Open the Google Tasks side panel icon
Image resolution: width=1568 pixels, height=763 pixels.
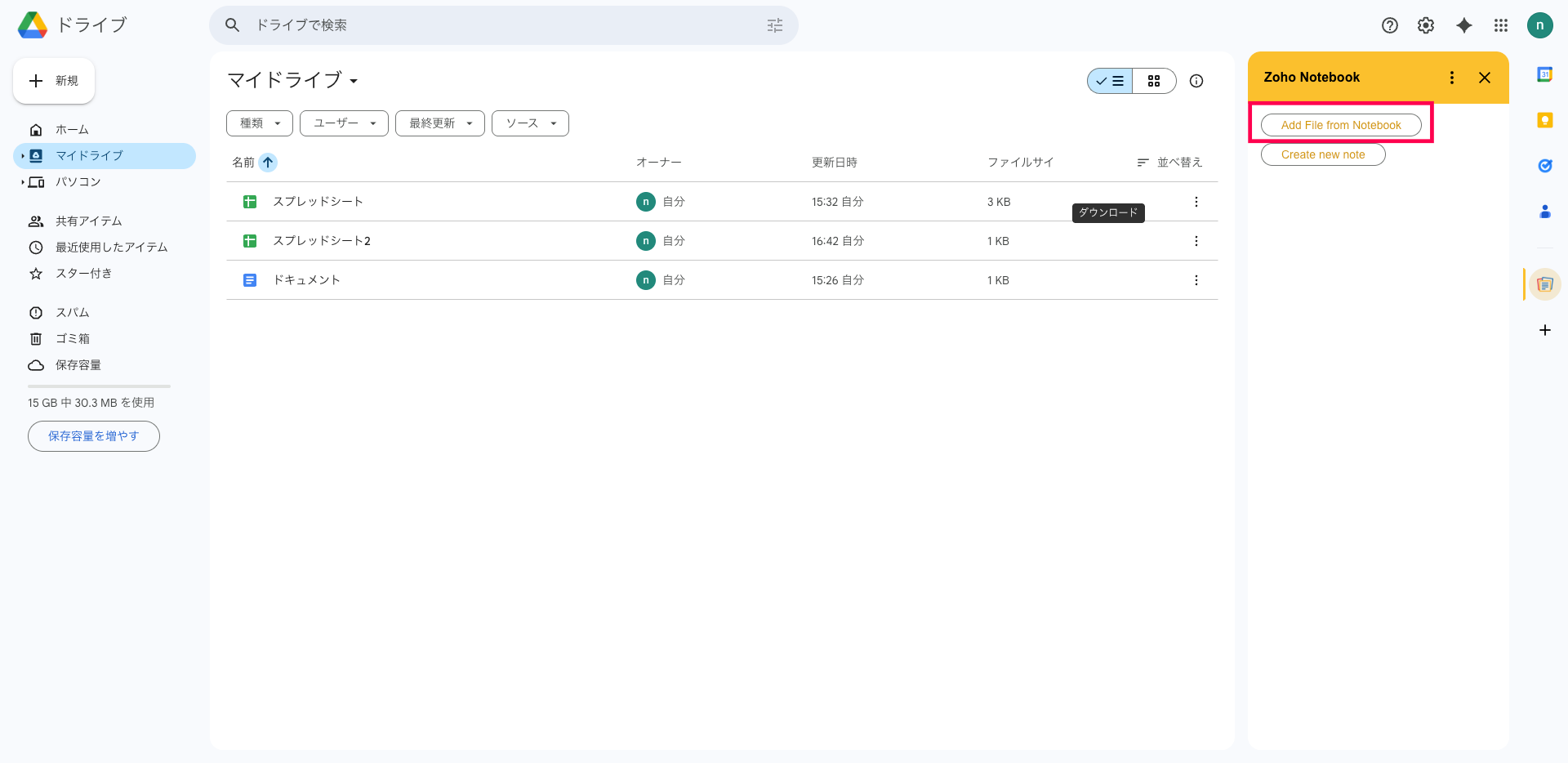(x=1544, y=166)
